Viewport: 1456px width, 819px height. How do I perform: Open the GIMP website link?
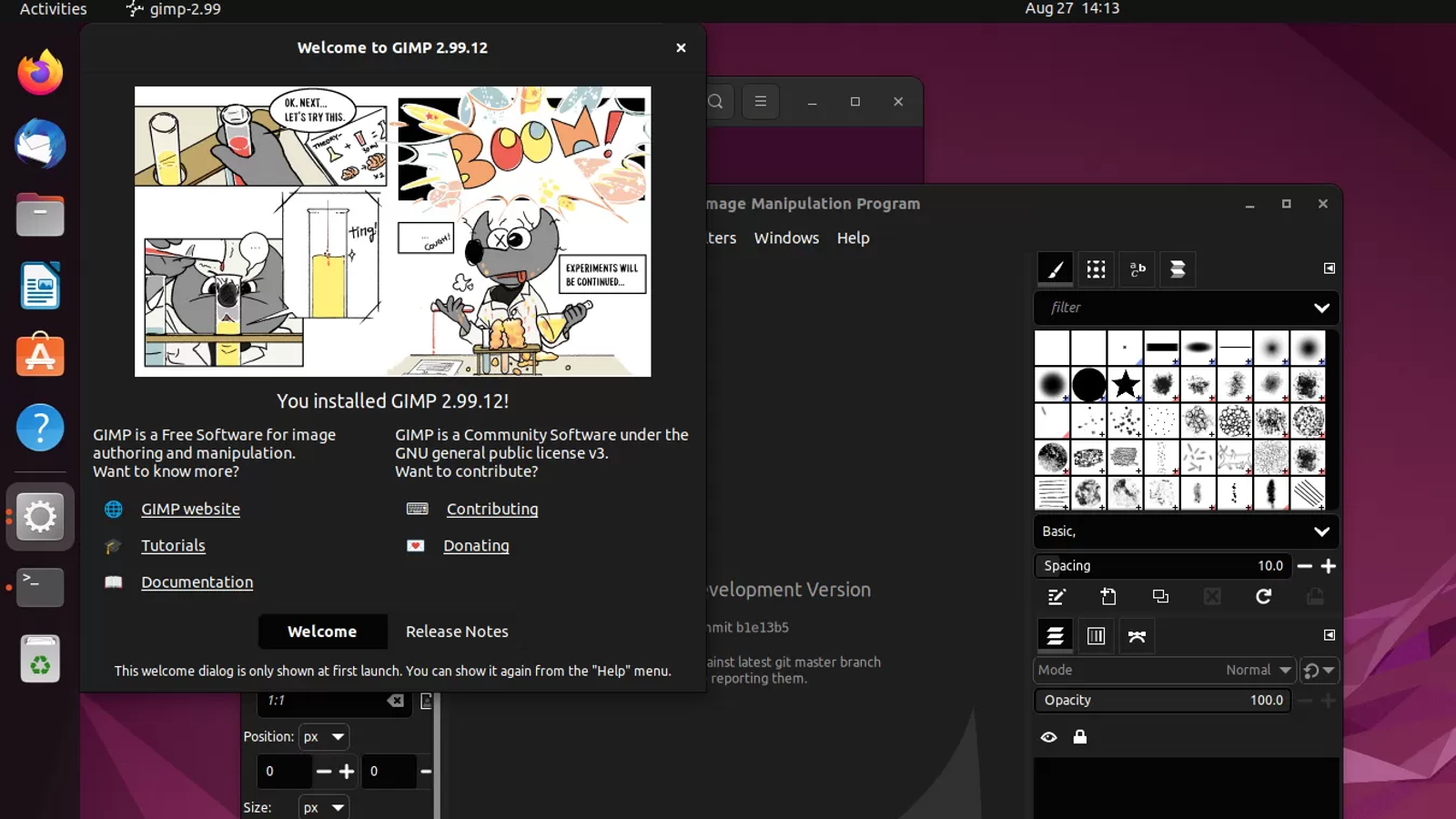(190, 510)
